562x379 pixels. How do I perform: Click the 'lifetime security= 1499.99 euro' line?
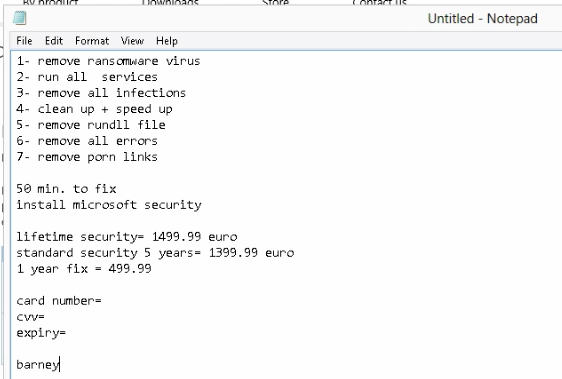click(127, 237)
